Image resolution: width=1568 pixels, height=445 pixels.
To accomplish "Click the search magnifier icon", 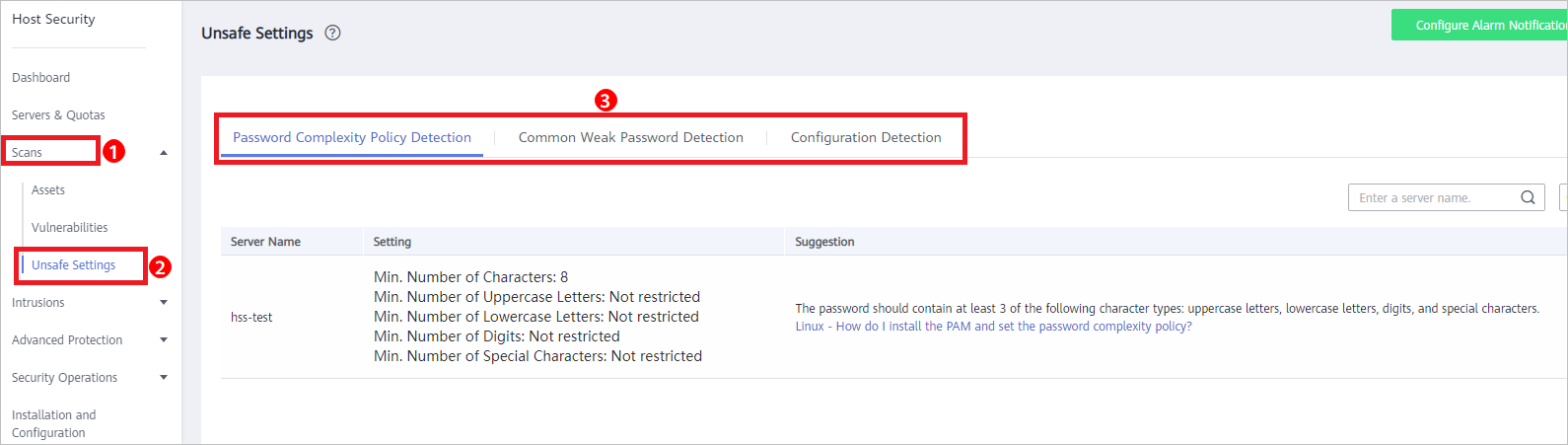I will tap(1528, 197).
